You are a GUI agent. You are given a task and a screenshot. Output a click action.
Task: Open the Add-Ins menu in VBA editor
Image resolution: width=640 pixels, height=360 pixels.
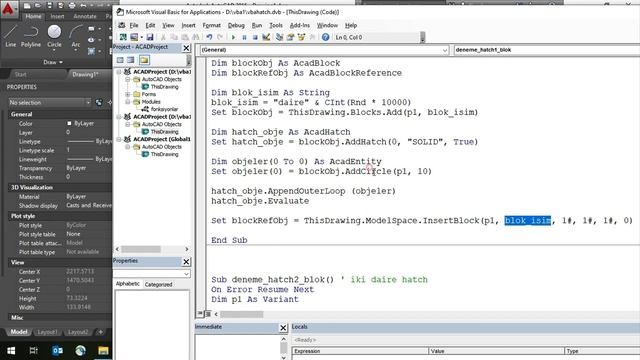(x=300, y=25)
